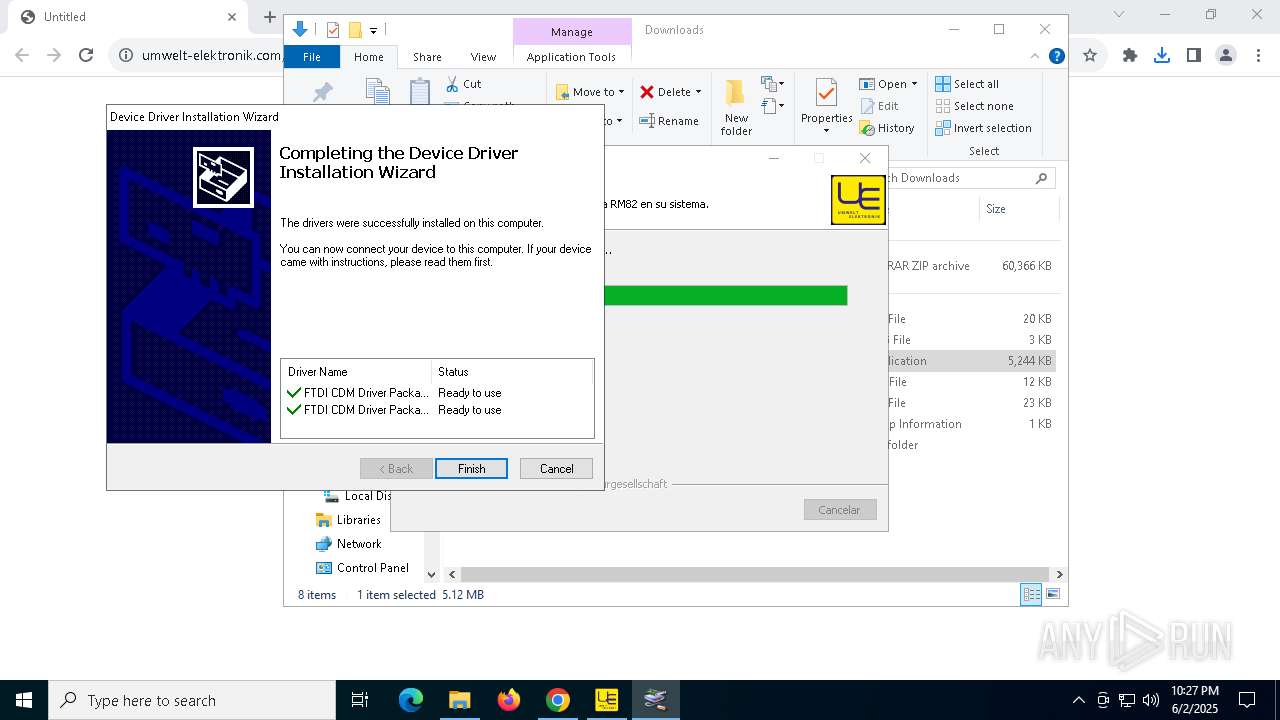Select the 60,366 KB ZIP archive row
This screenshot has width=1280, height=720.
[970, 266]
